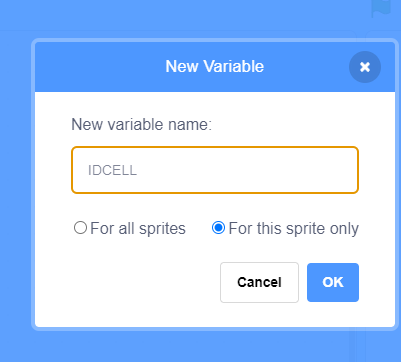This screenshot has height=362, width=401.
Task: Click the blue OK button to create the variable
Action: pyautogui.click(x=333, y=282)
